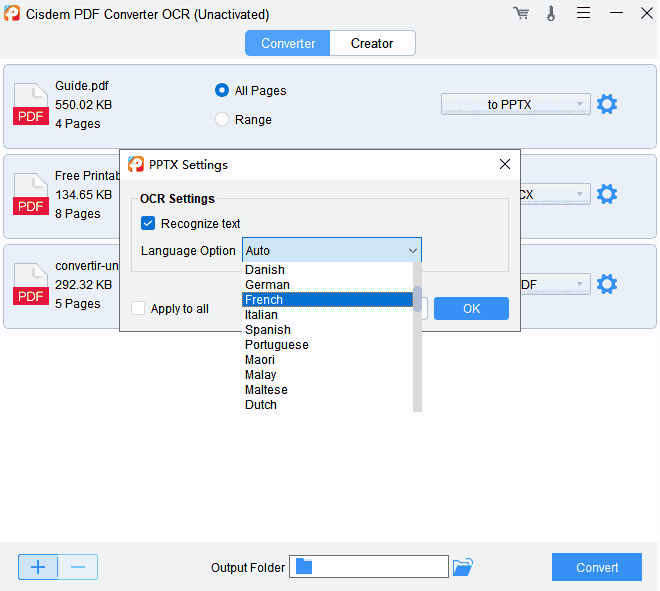660x591 pixels.
Task: Select the All Pages radio button
Action: [222, 90]
